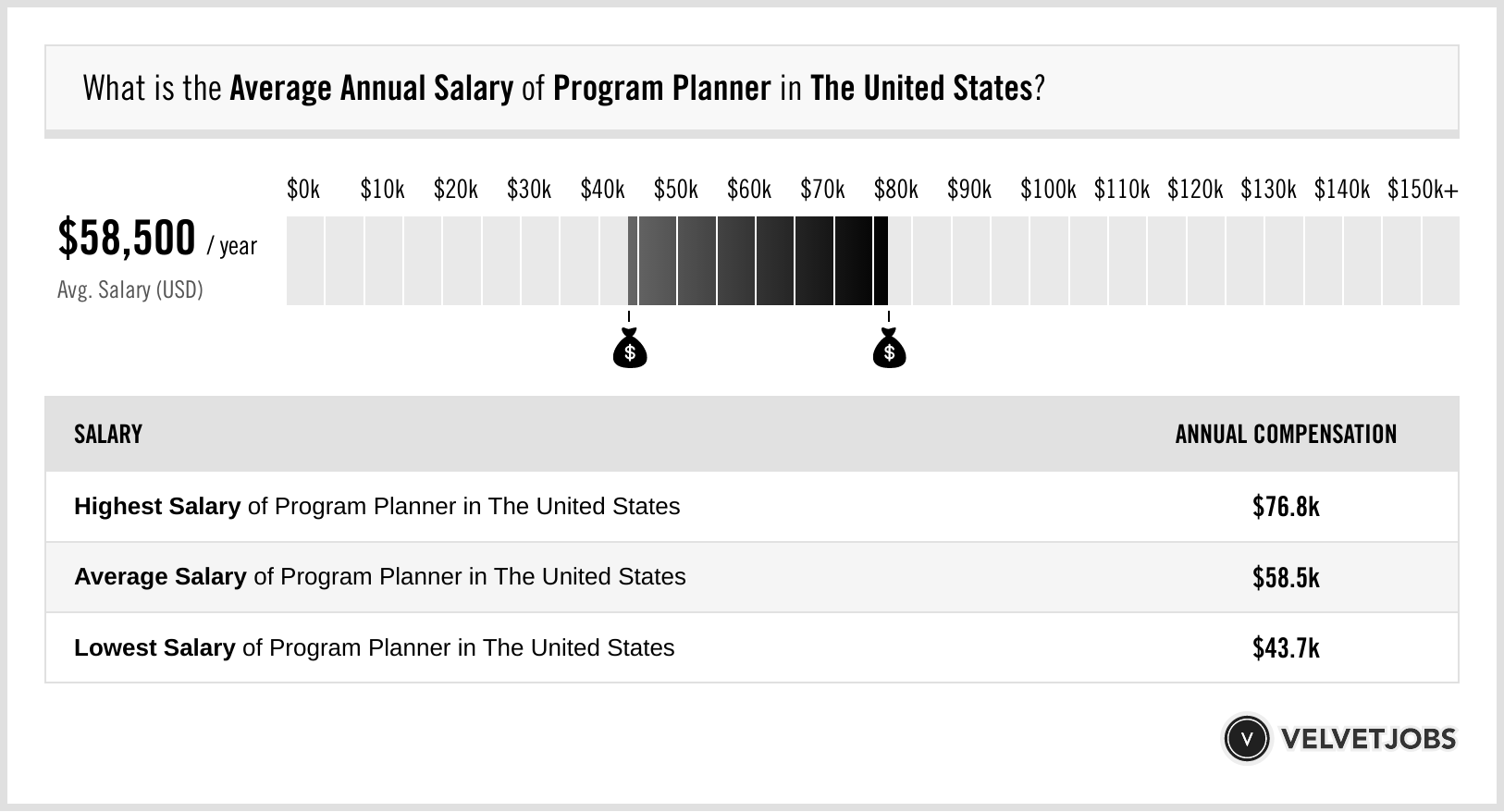Click the $50k scale label
Screen dimensions: 1504x812
point(676,190)
